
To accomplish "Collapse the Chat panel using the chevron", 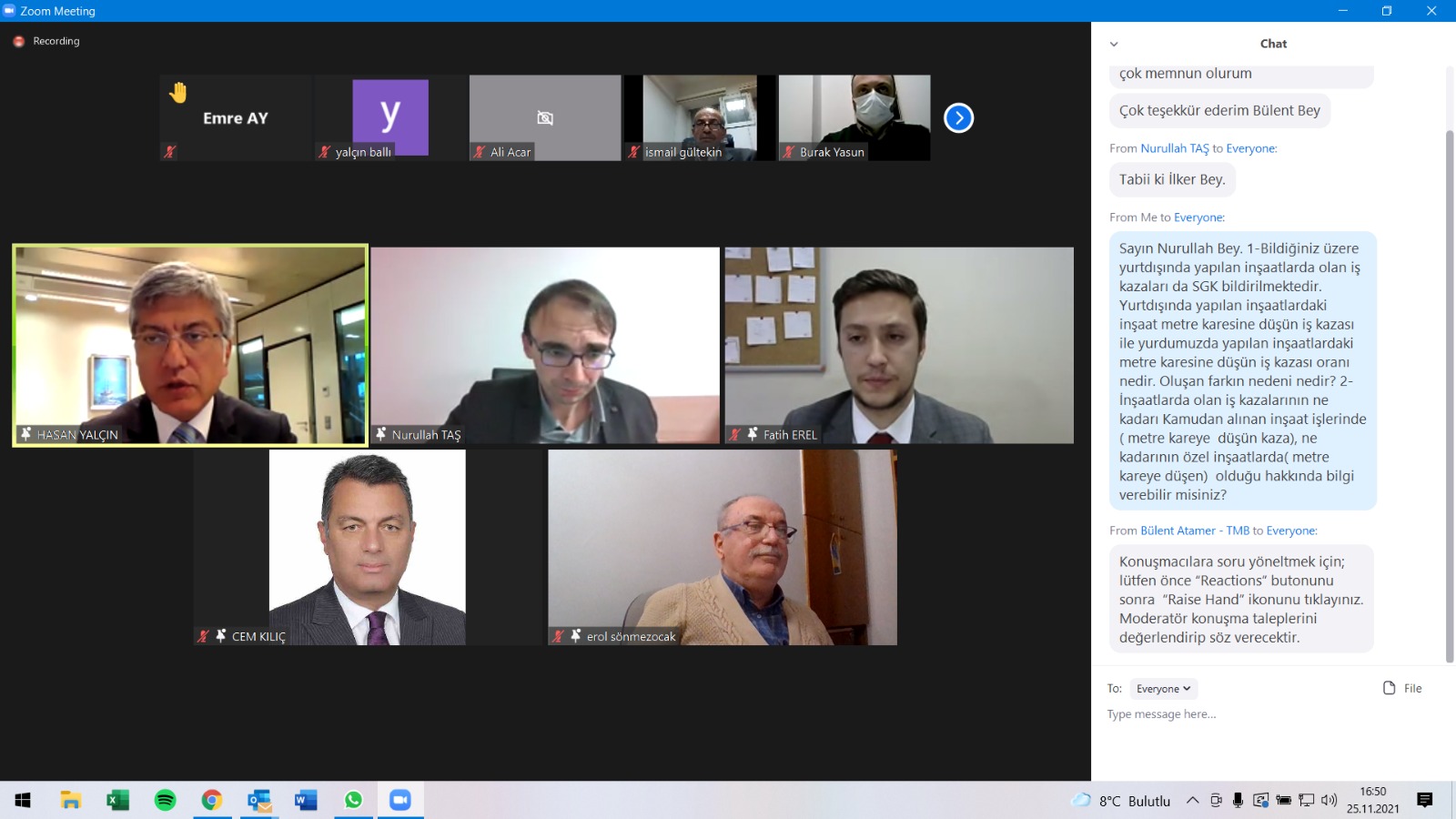I will 1114,44.
